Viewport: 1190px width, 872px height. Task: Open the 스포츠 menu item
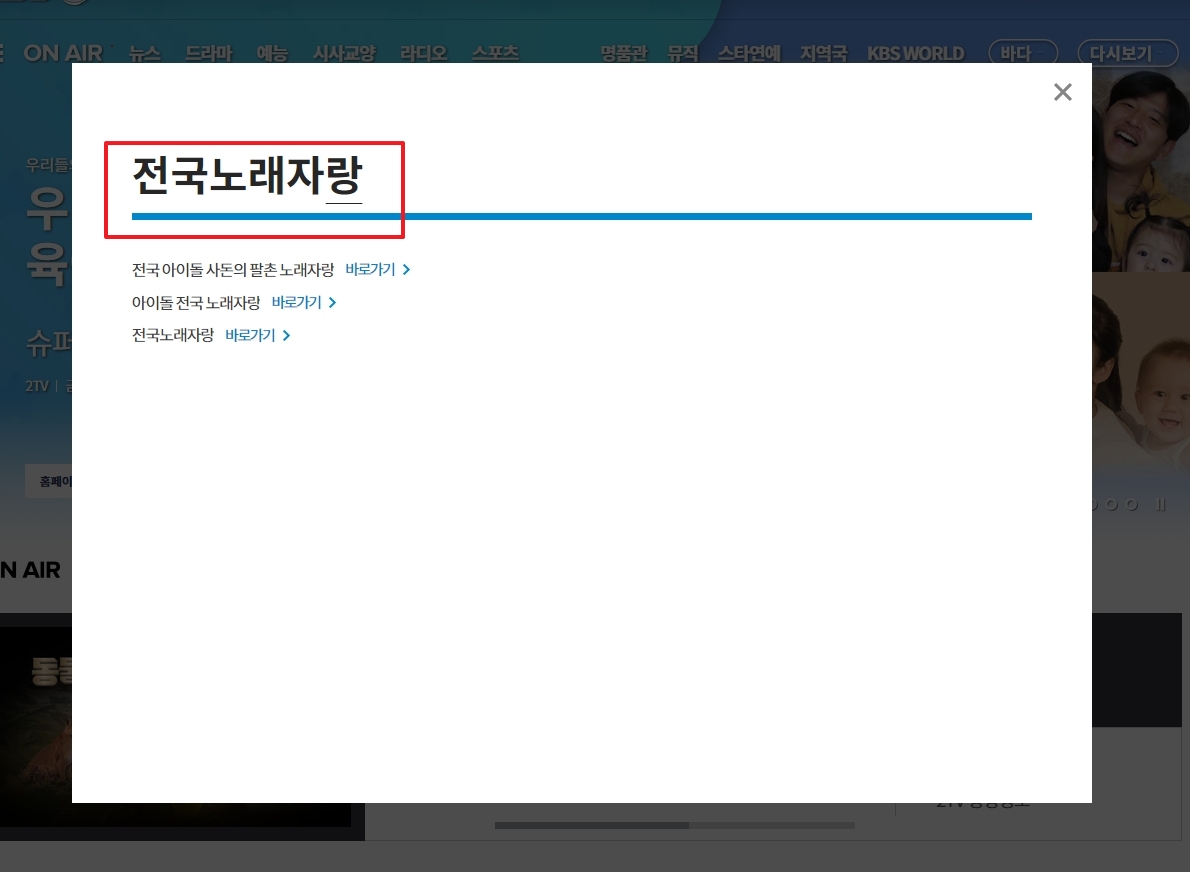(495, 53)
